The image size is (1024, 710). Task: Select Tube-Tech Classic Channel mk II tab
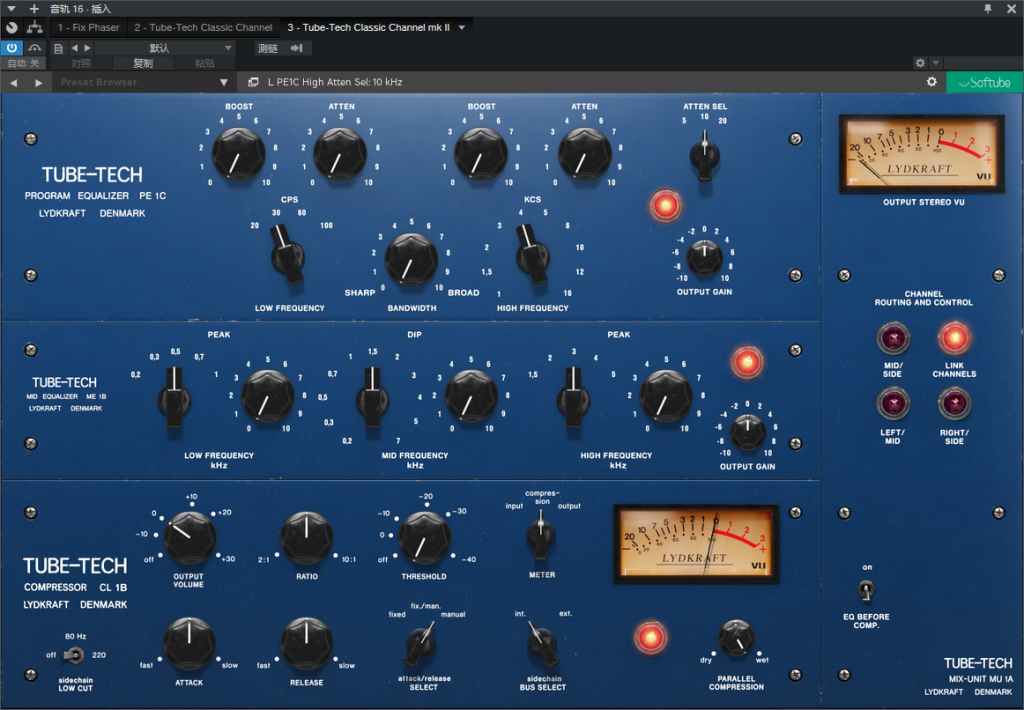[368, 27]
